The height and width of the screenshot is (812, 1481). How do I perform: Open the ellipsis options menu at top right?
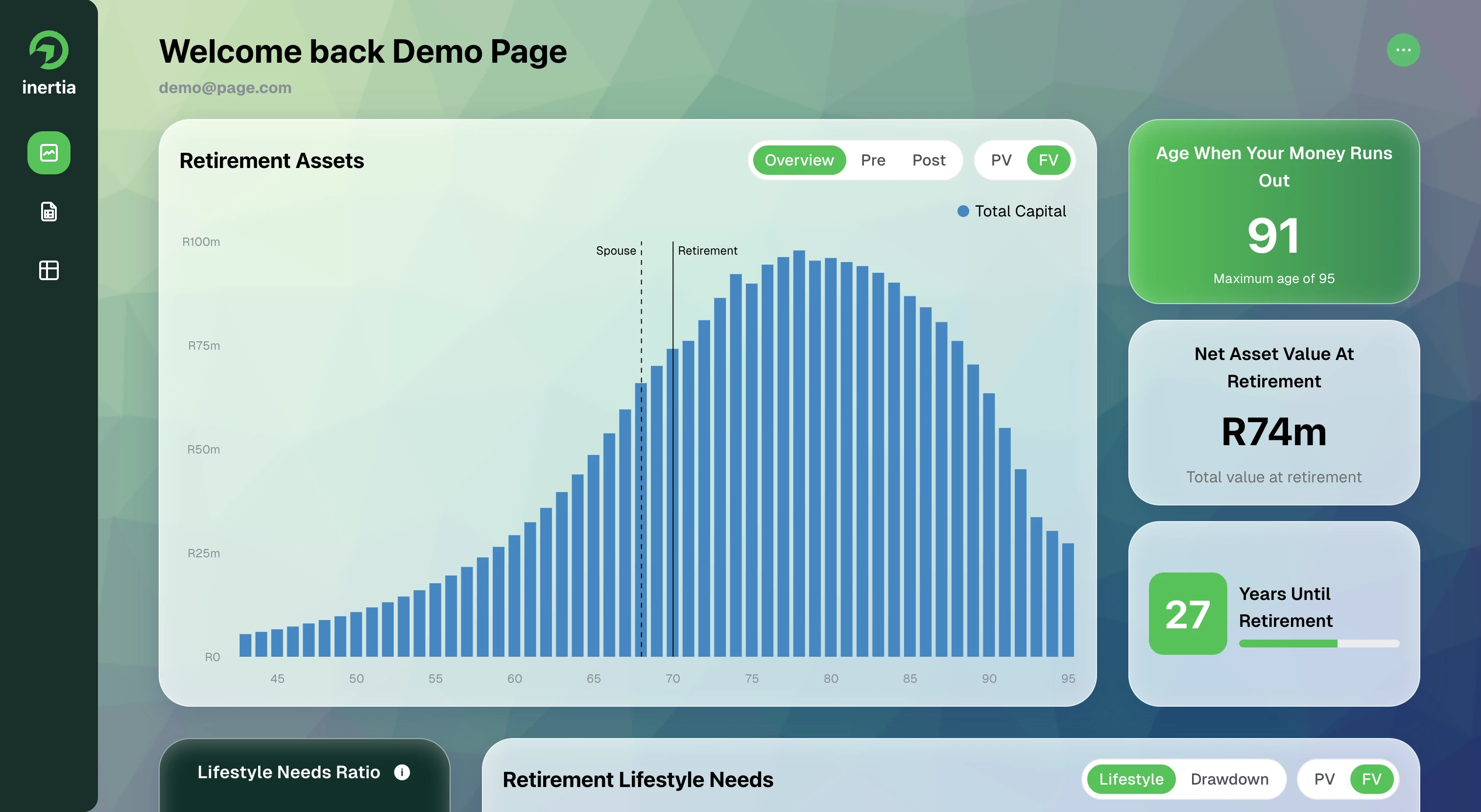1403,50
